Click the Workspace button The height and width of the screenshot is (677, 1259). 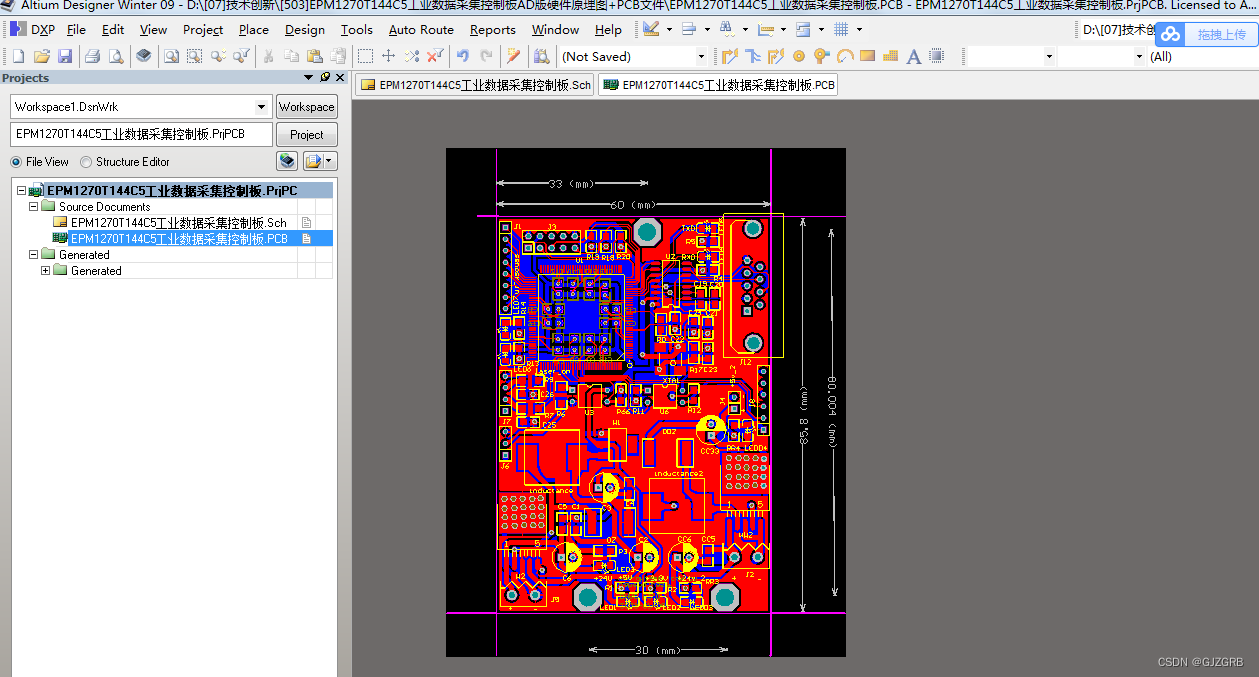pos(307,107)
